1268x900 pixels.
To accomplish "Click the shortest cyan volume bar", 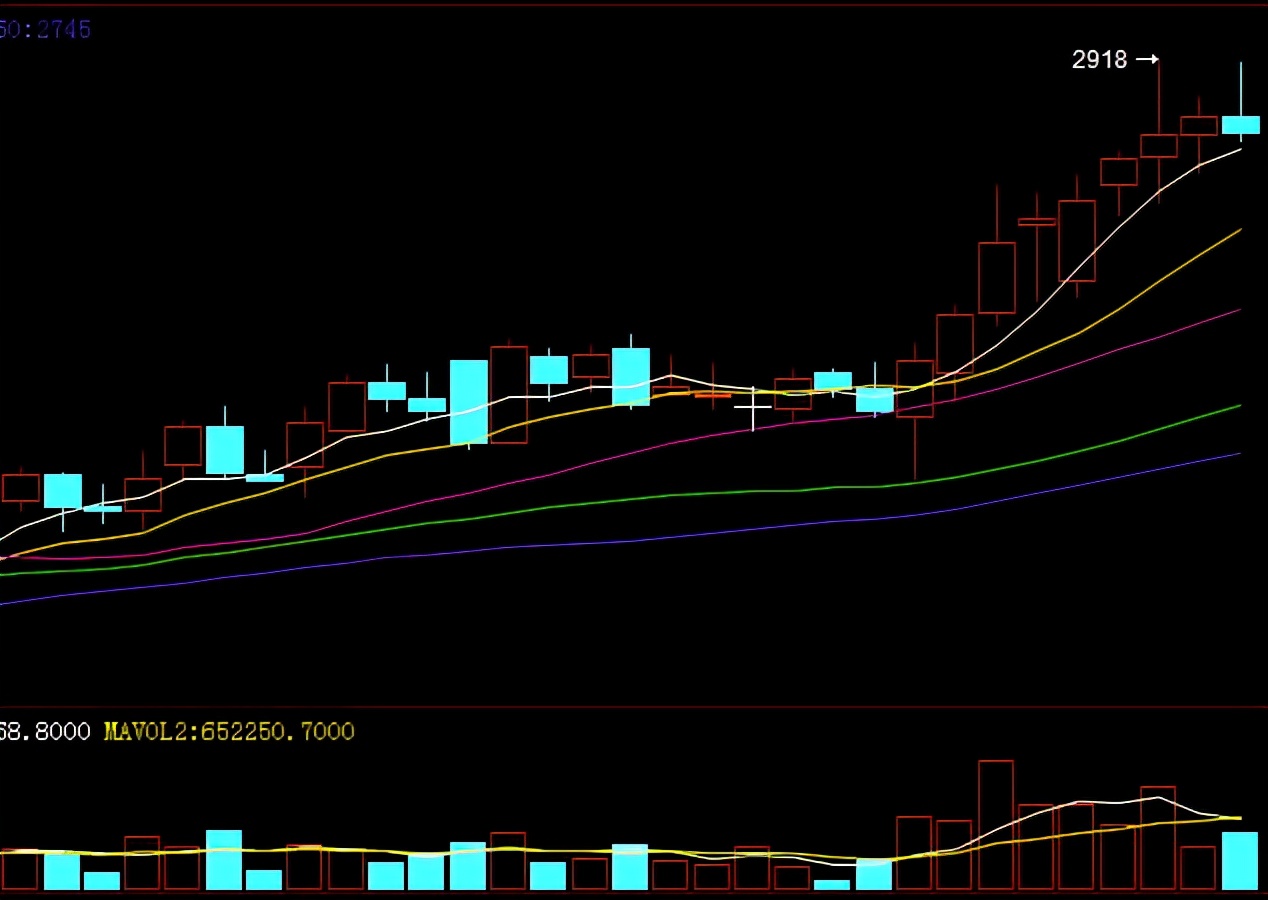I will point(832,885).
